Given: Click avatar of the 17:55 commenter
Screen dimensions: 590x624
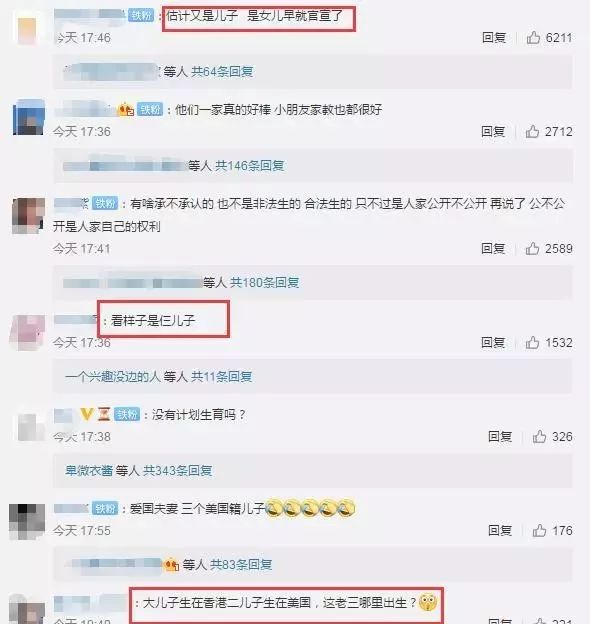Looking at the screenshot, I should coord(27,521).
